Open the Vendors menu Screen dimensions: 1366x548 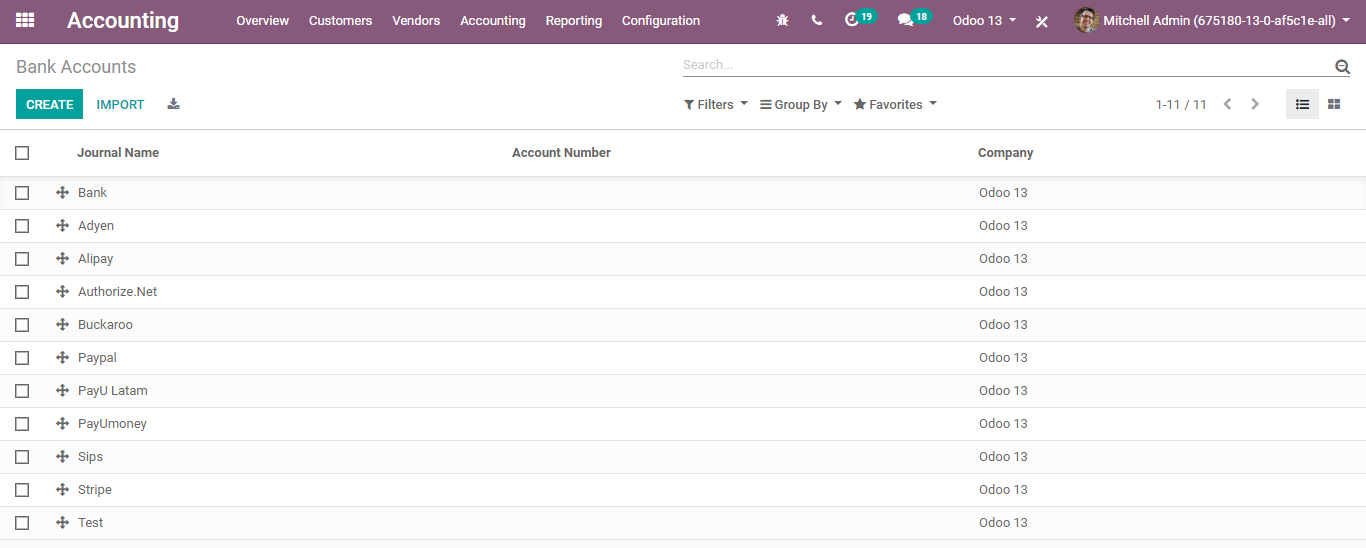[x=416, y=20]
